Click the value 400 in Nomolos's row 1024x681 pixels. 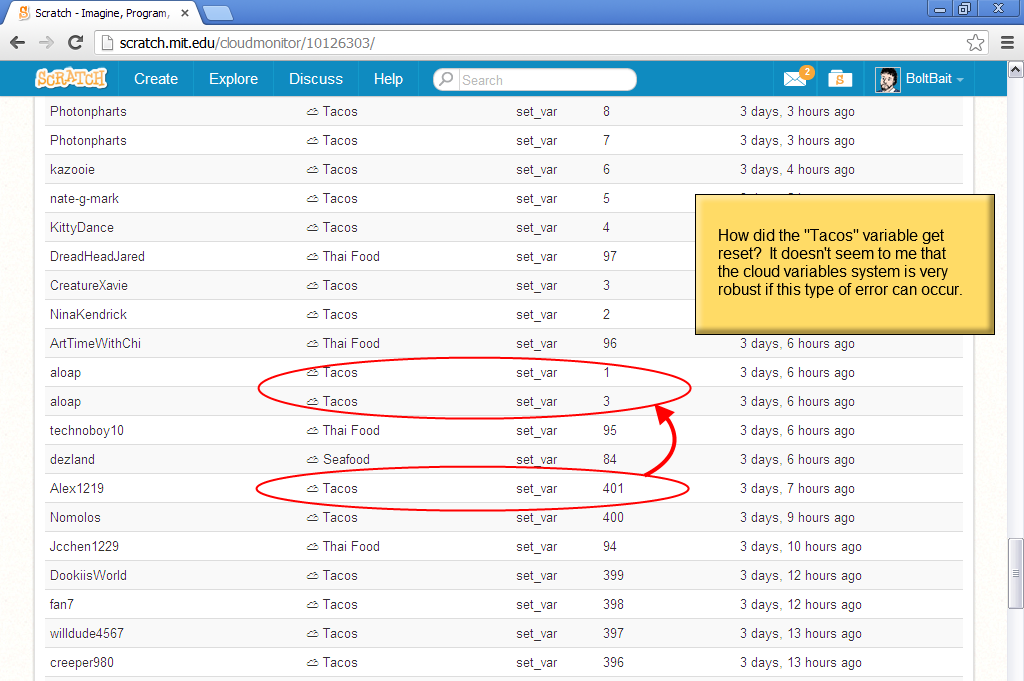pyautogui.click(x=613, y=518)
